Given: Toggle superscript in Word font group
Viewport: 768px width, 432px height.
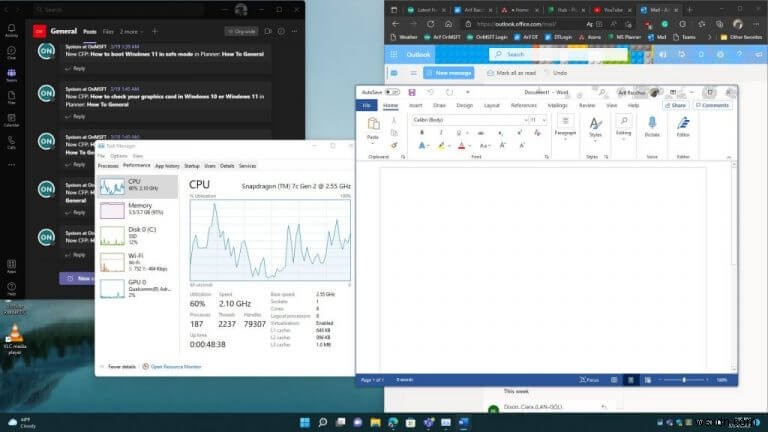Looking at the screenshot, I should click(519, 133).
